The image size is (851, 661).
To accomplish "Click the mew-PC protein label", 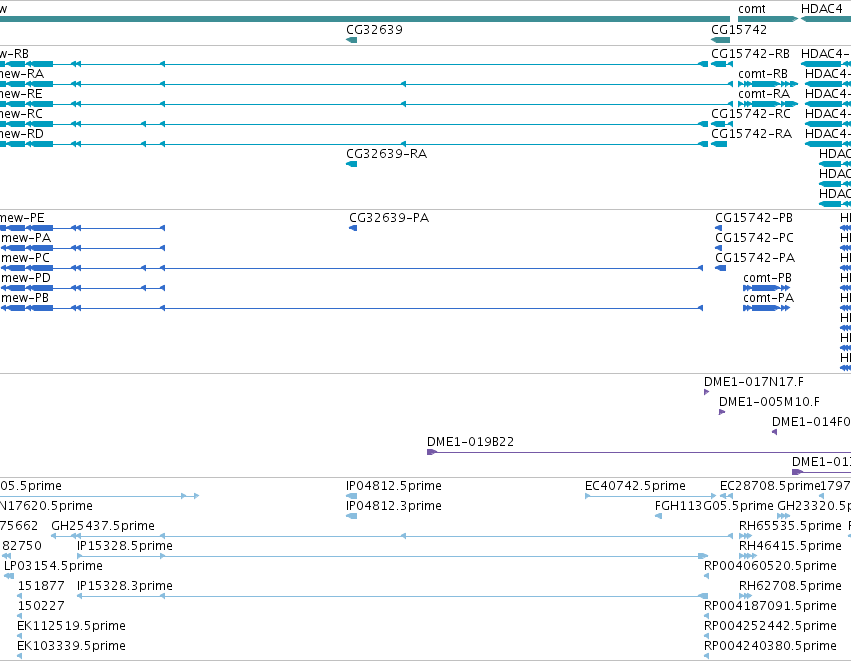I will [26, 258].
